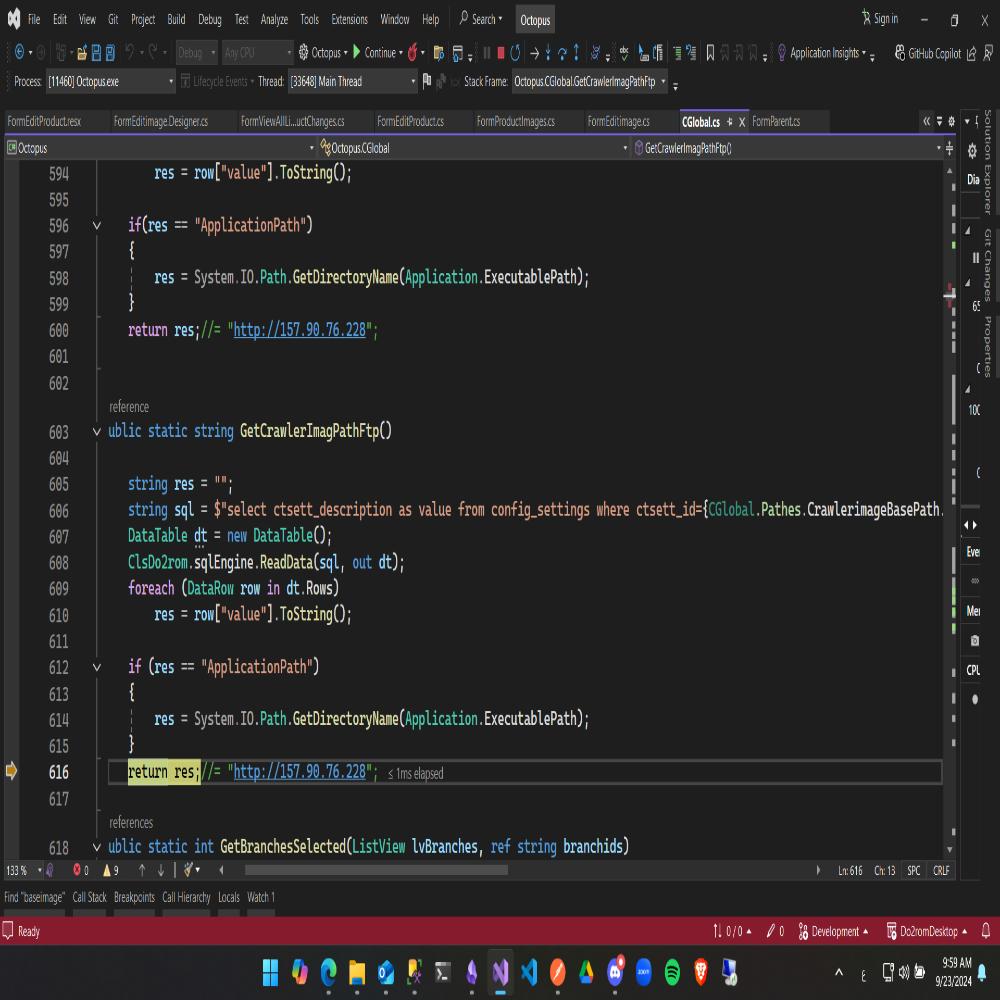Click the error count indicator
This screenshot has height=1000, width=1000.
(81, 870)
